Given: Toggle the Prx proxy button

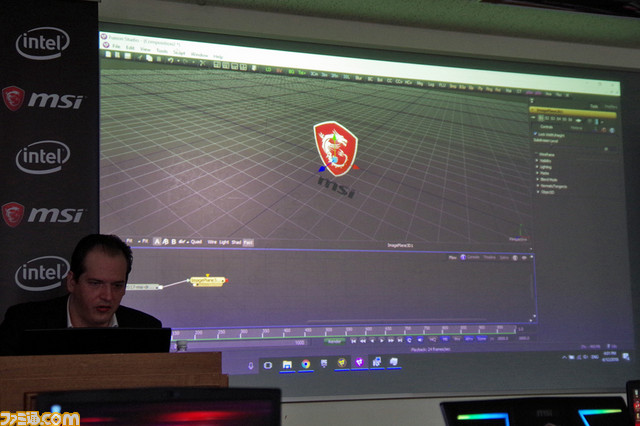Looking at the screenshot, I should pos(457,339).
